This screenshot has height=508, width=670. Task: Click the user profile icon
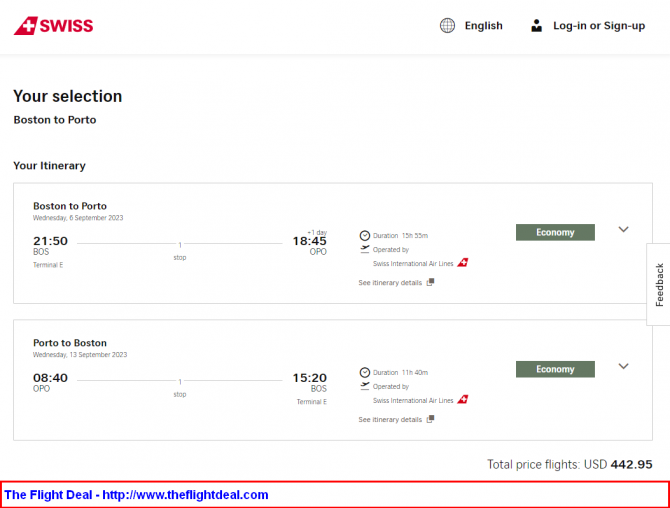pyautogui.click(x=536, y=26)
